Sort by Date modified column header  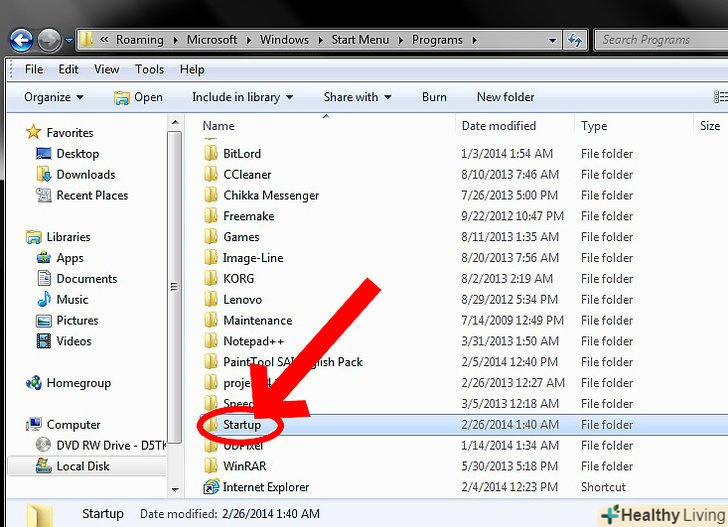pos(499,126)
